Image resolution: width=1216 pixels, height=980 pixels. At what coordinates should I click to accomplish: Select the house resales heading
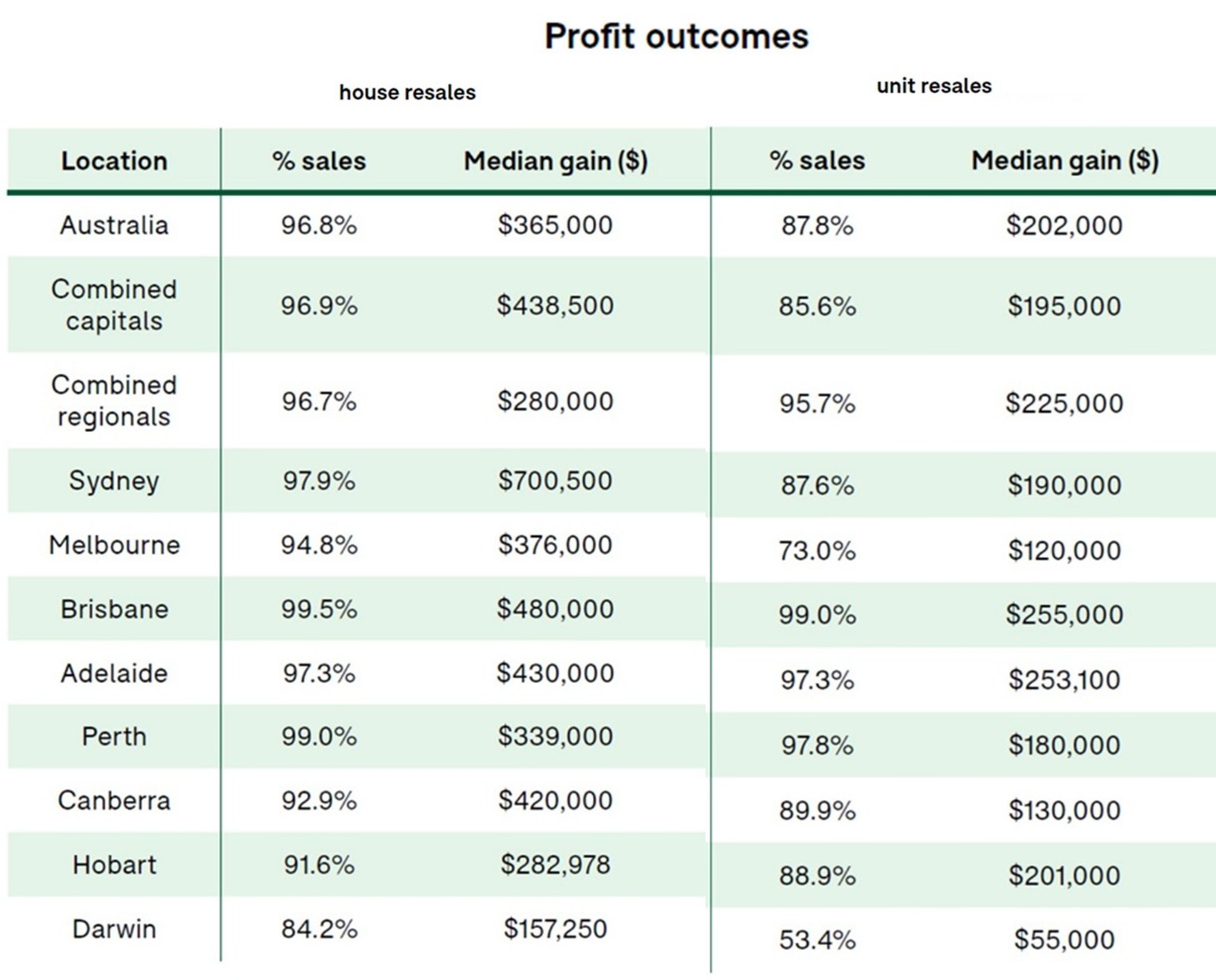(x=407, y=93)
